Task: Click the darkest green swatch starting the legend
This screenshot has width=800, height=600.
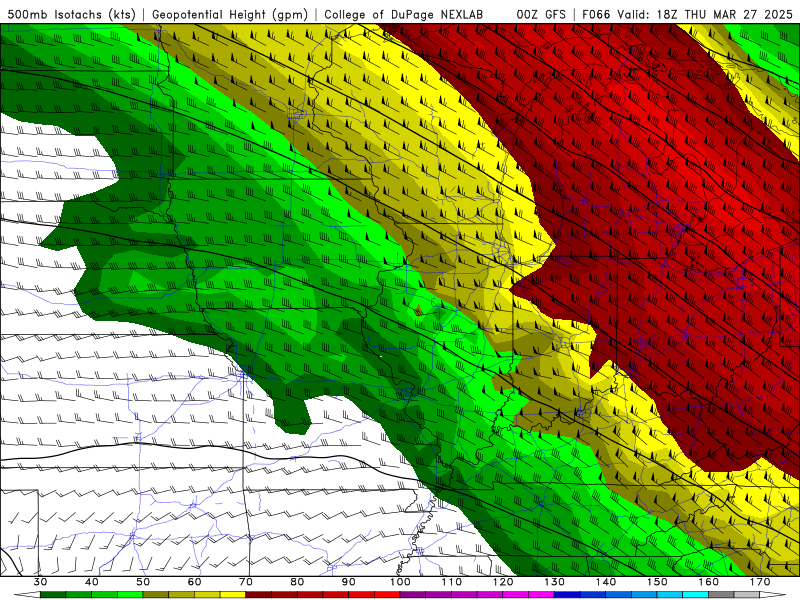Action: tap(53, 595)
